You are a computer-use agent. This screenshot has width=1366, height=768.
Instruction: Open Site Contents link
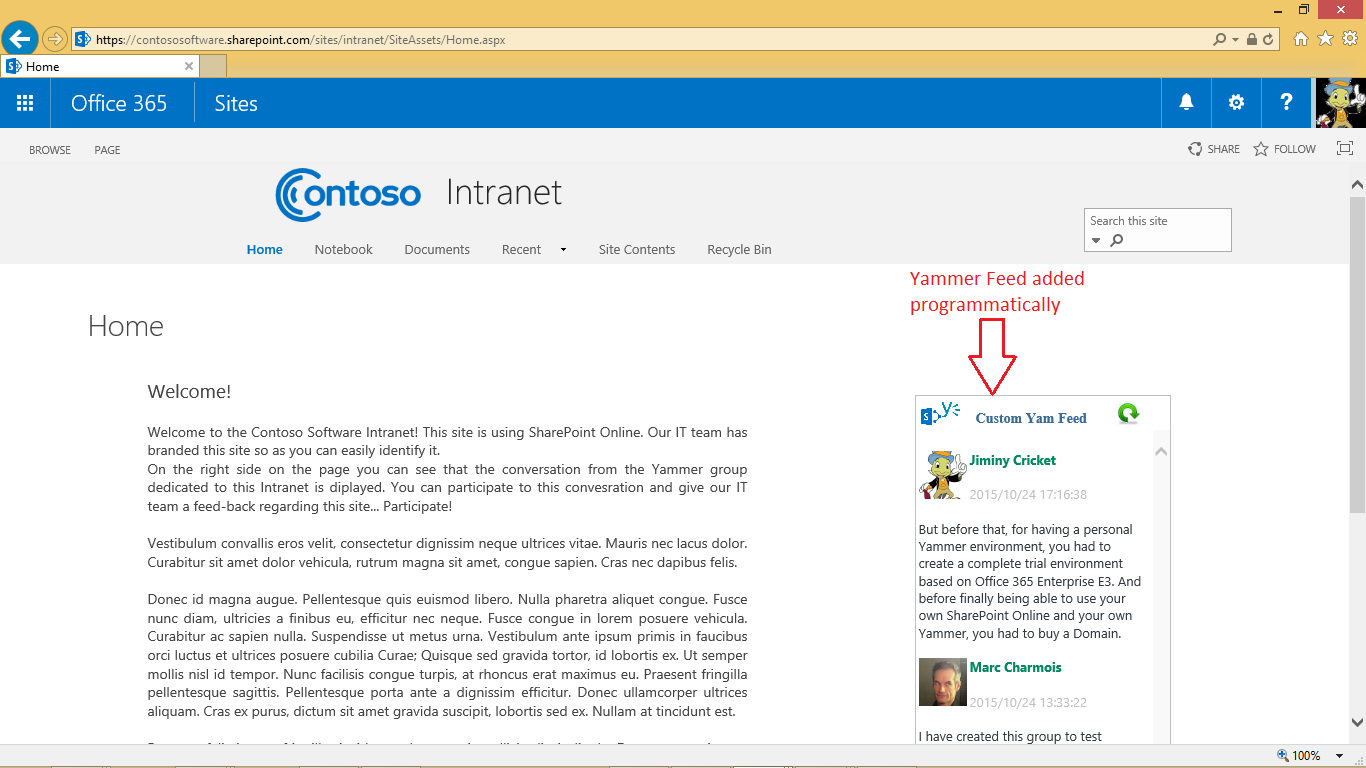(637, 249)
